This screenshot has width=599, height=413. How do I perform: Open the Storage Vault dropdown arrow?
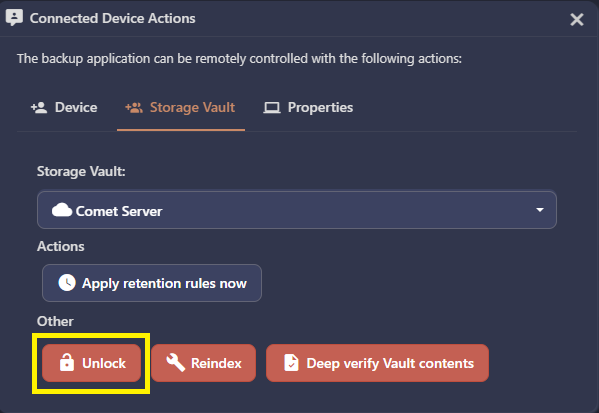(539, 210)
